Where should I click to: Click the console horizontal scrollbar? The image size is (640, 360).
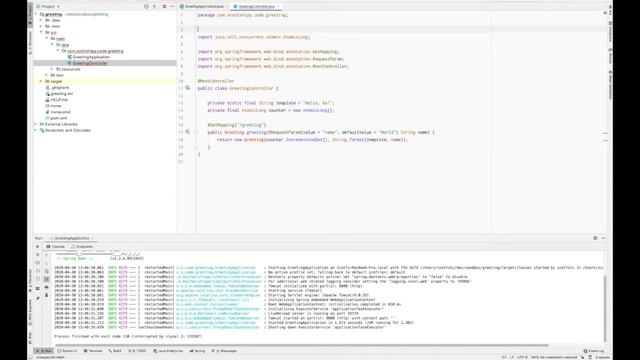pos(302,345)
